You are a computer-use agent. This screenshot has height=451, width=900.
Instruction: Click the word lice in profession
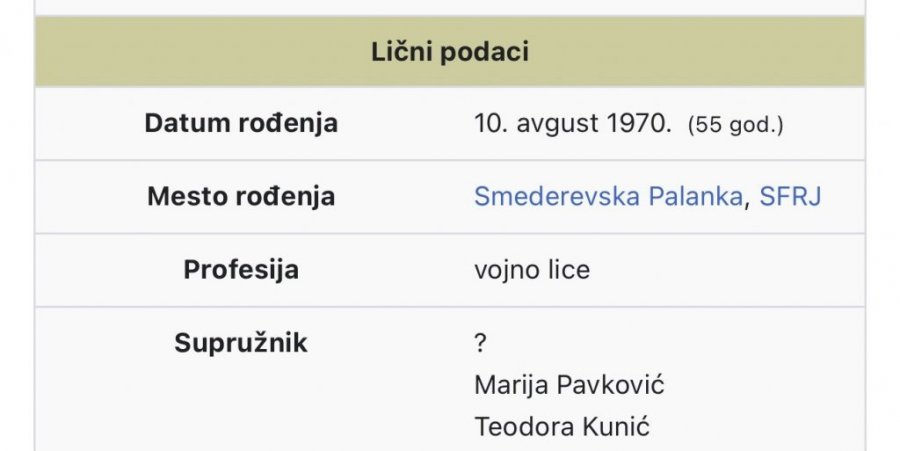click(x=566, y=270)
